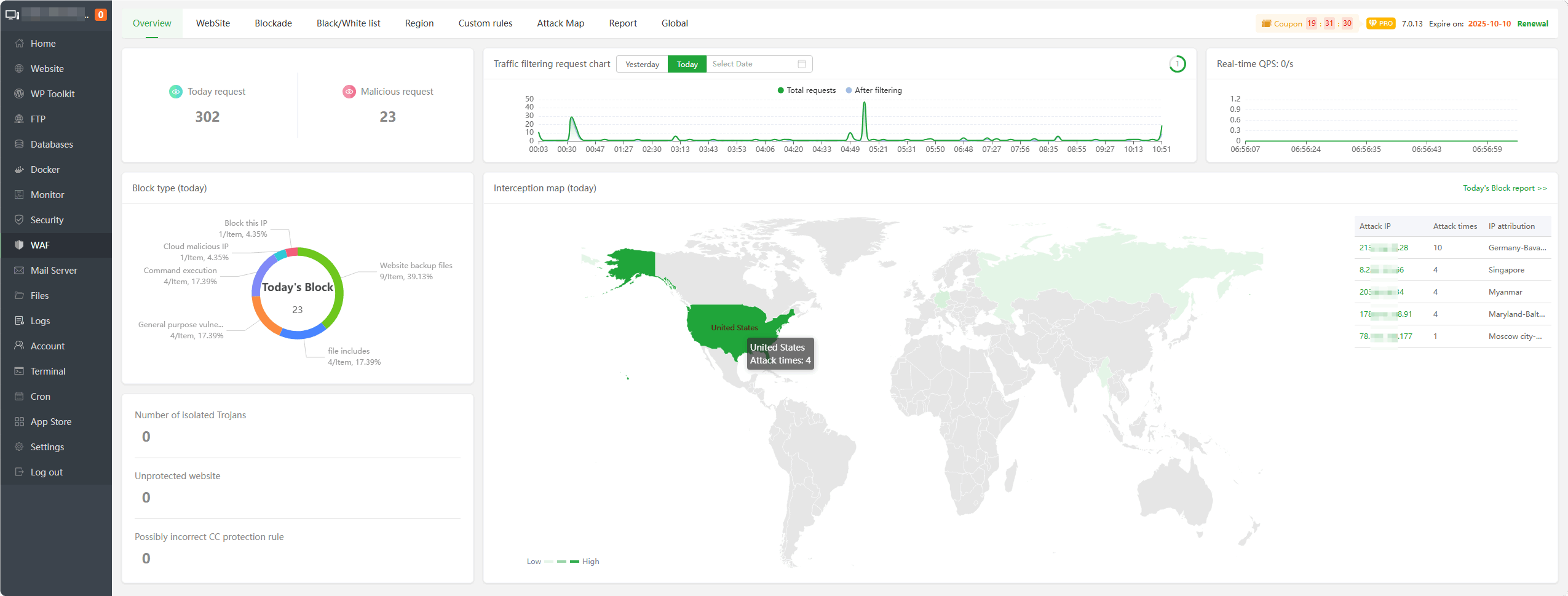Viewport: 1568px width, 596px height.
Task: Switch to the Blockade tab
Action: pyautogui.click(x=273, y=23)
